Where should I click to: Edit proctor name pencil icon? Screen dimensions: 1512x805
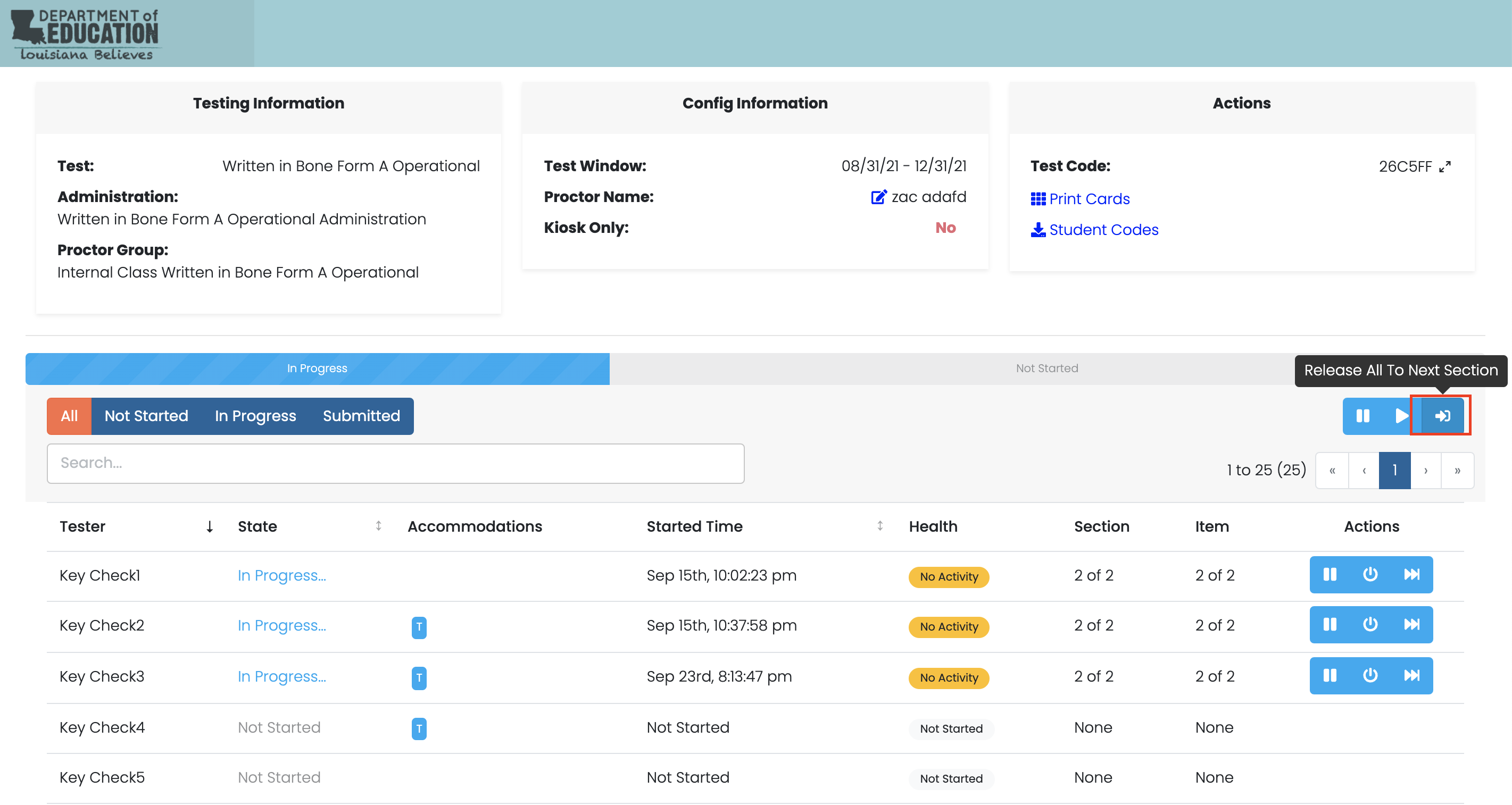pyautogui.click(x=878, y=197)
